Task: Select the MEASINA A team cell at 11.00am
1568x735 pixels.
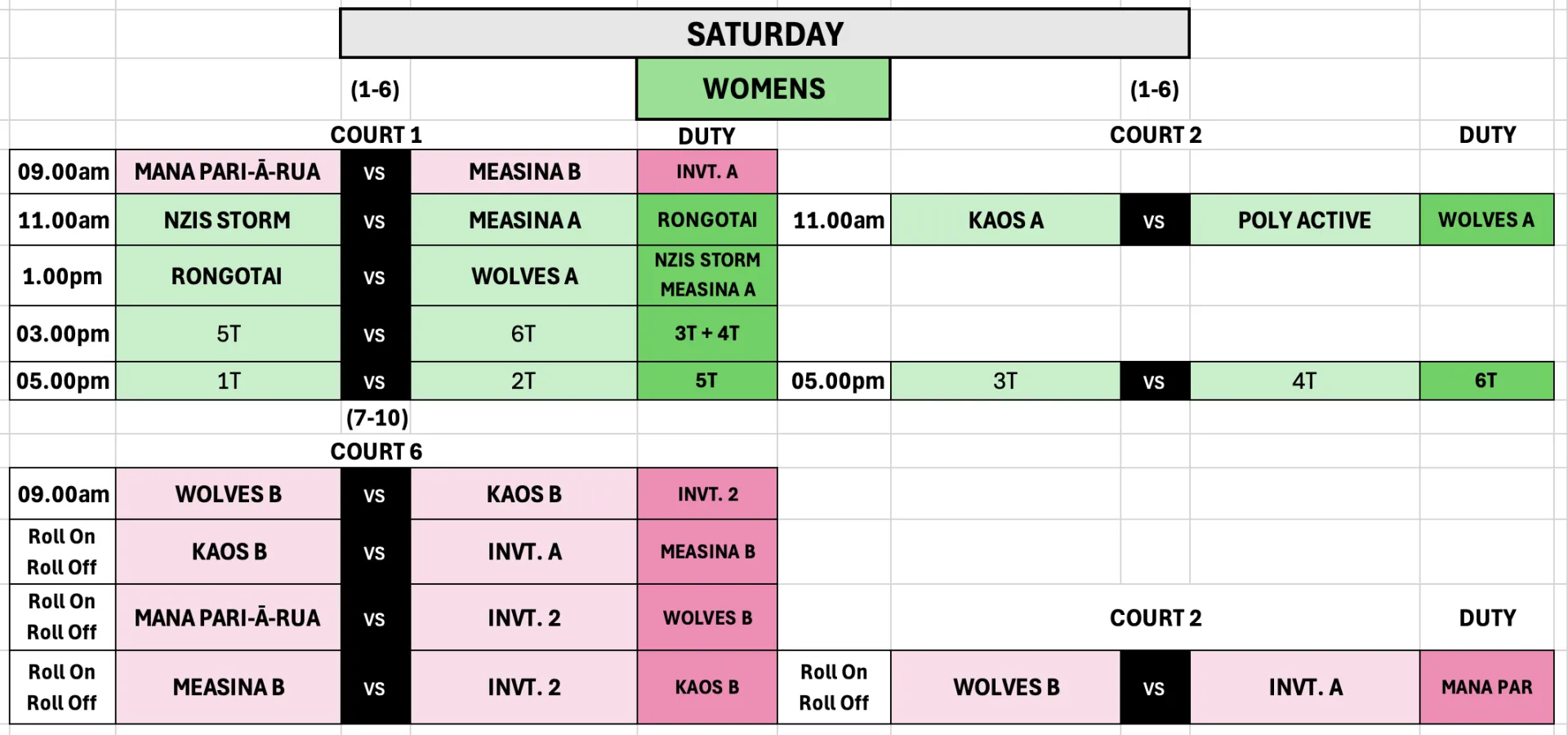Action: point(524,220)
